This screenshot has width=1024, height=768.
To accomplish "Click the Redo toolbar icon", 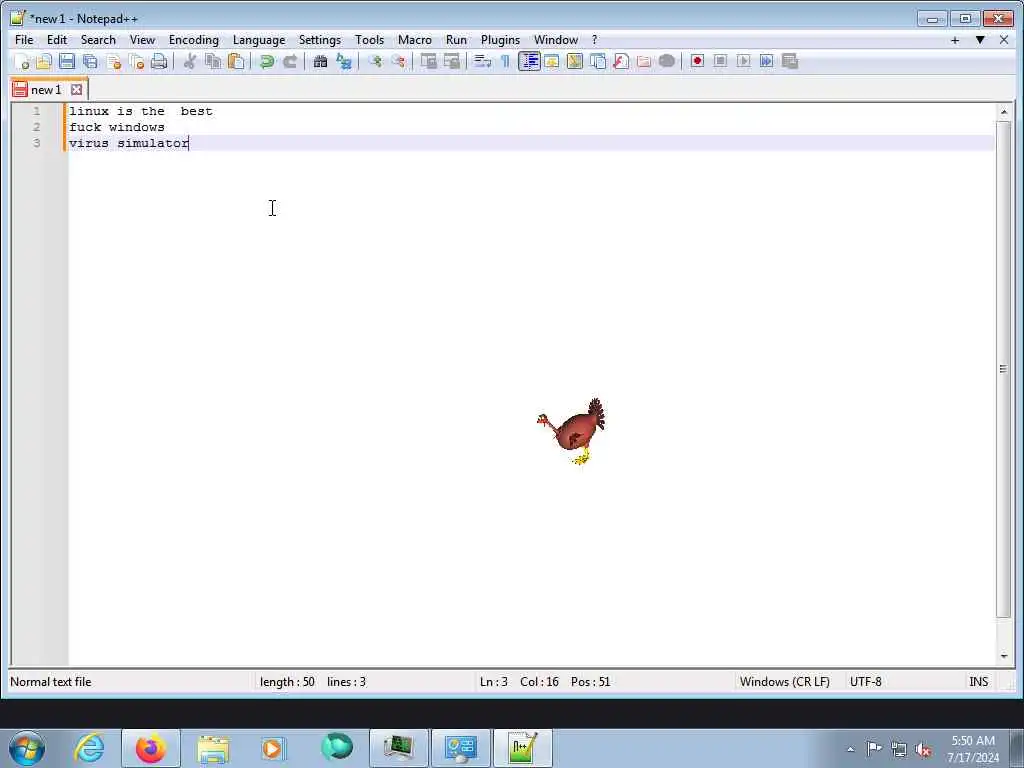I will pyautogui.click(x=290, y=61).
